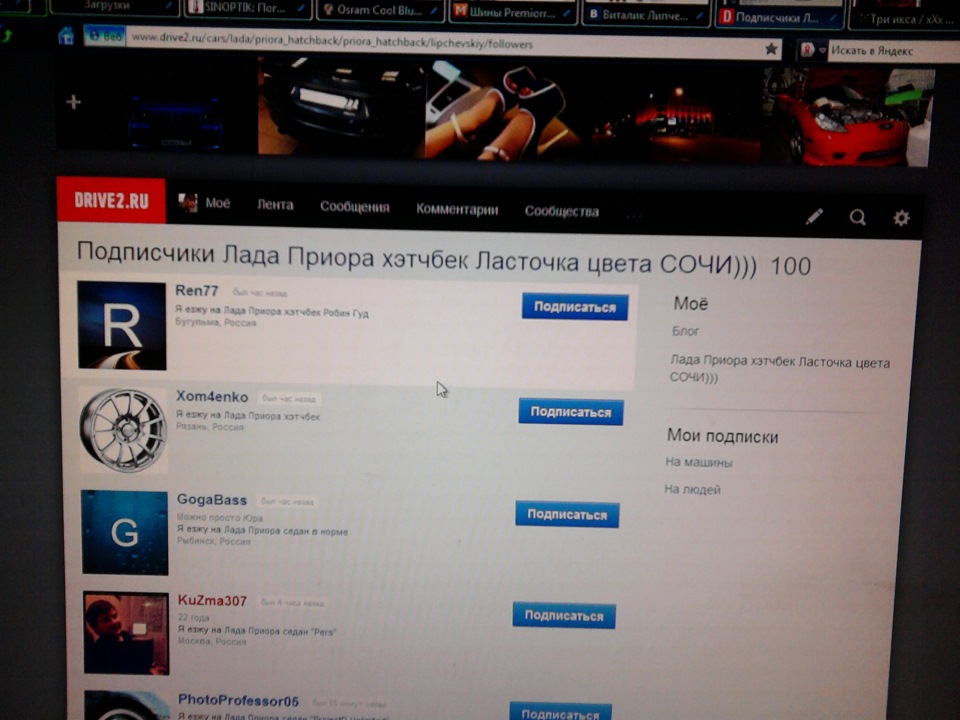Image resolution: width=960 pixels, height=720 pixels.
Task: Click the pencil write icon
Action: (814, 217)
